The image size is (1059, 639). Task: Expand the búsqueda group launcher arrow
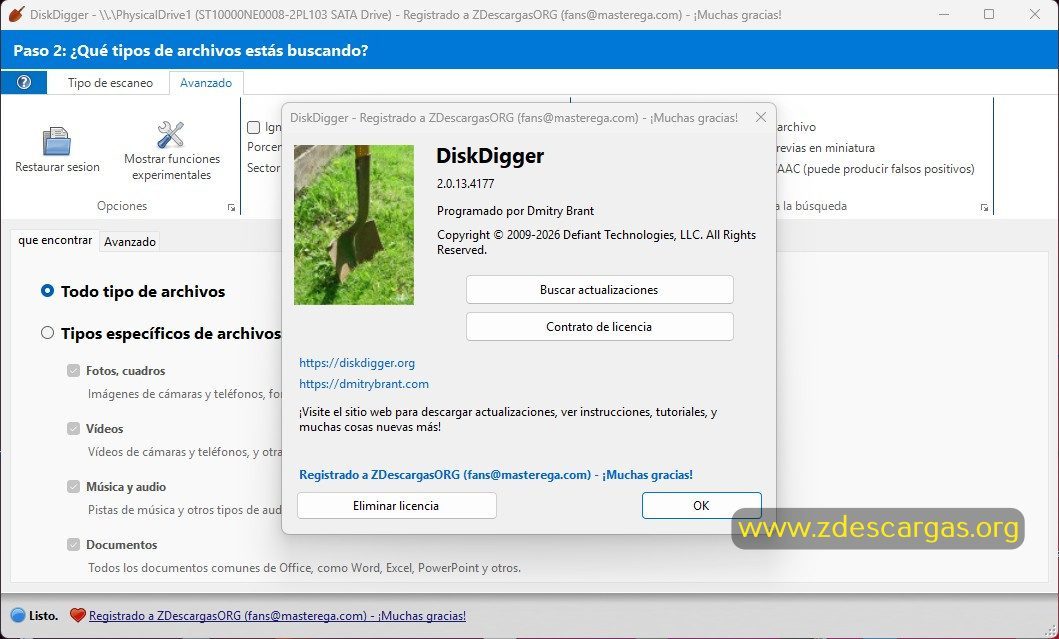tap(984, 207)
